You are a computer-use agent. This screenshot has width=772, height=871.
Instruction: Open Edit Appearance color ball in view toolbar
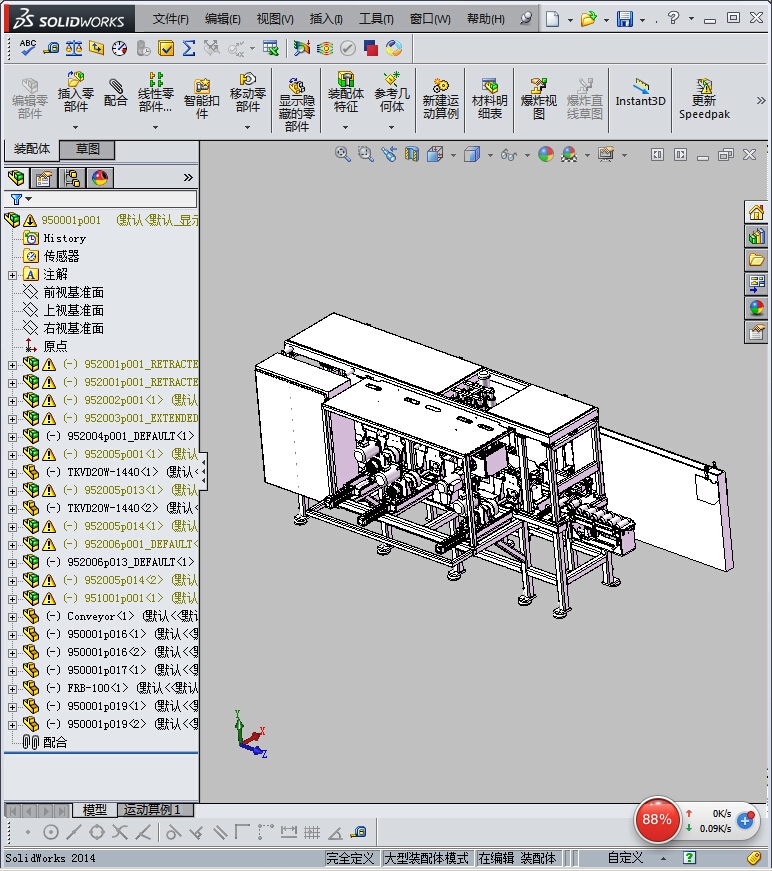tap(546, 154)
